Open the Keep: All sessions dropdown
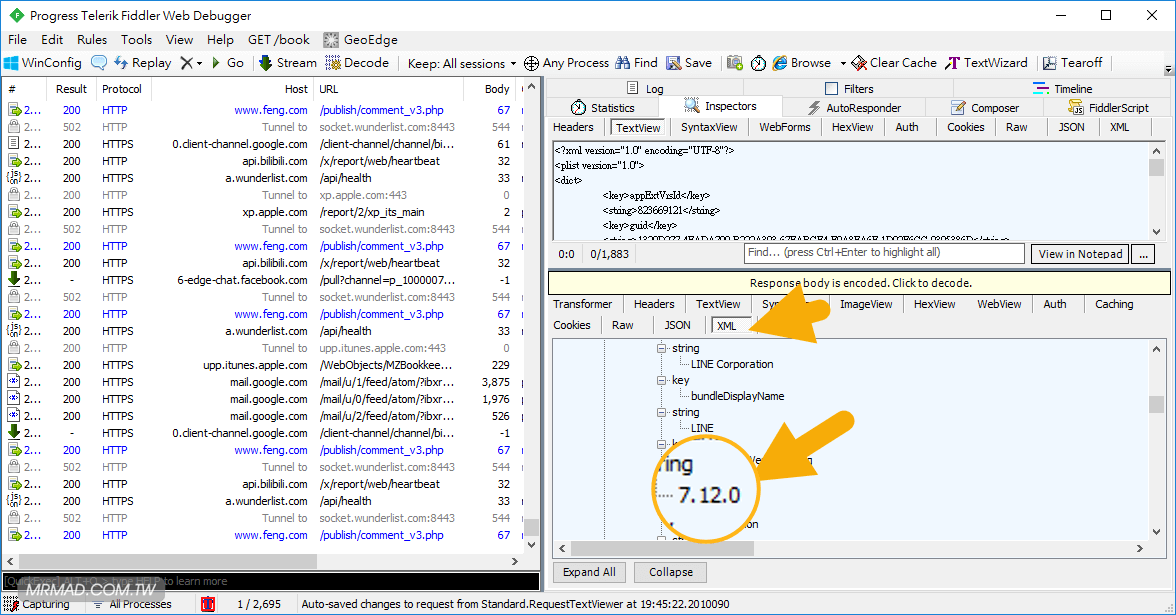This screenshot has height=615, width=1176. 462,63
